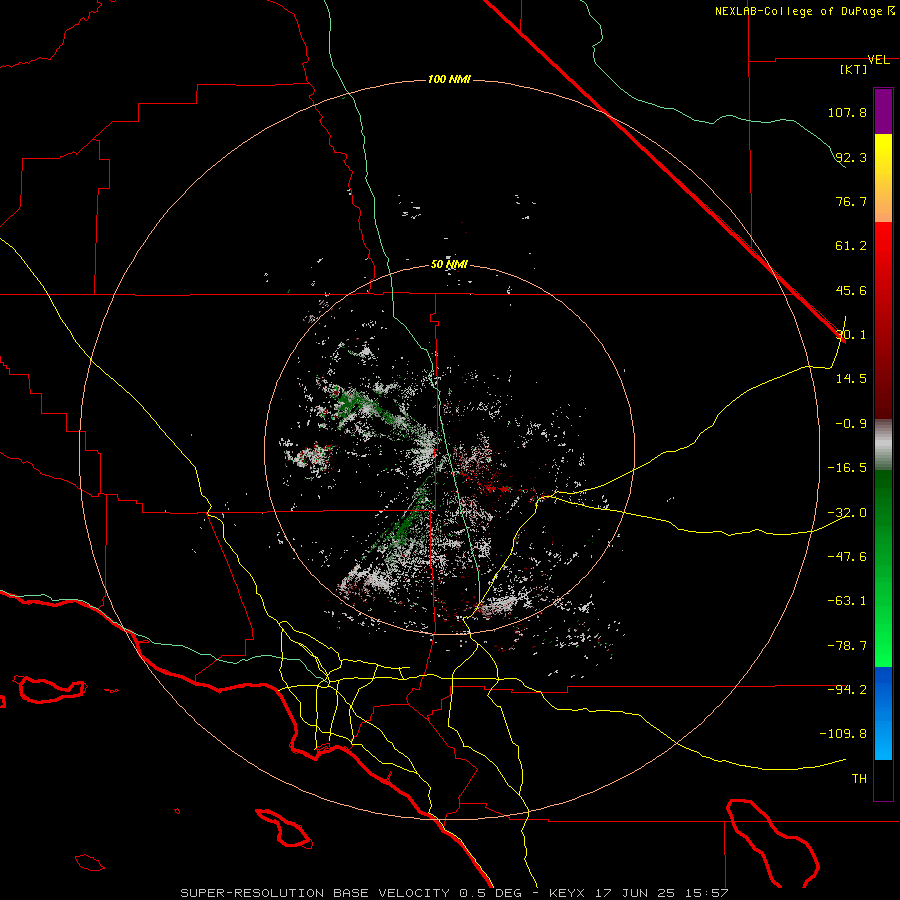Screen dimensions: 900x900
Task: Click the -32.0 scale value
Action: tap(847, 513)
